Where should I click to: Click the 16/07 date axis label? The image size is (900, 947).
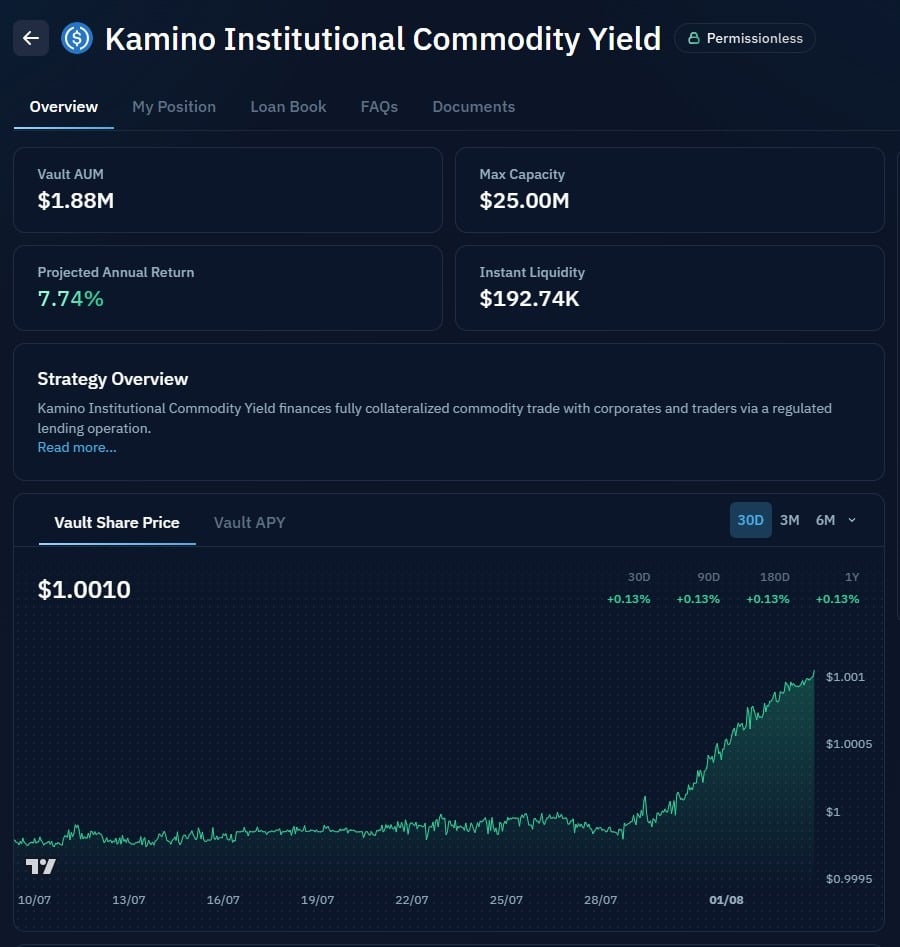[x=223, y=900]
